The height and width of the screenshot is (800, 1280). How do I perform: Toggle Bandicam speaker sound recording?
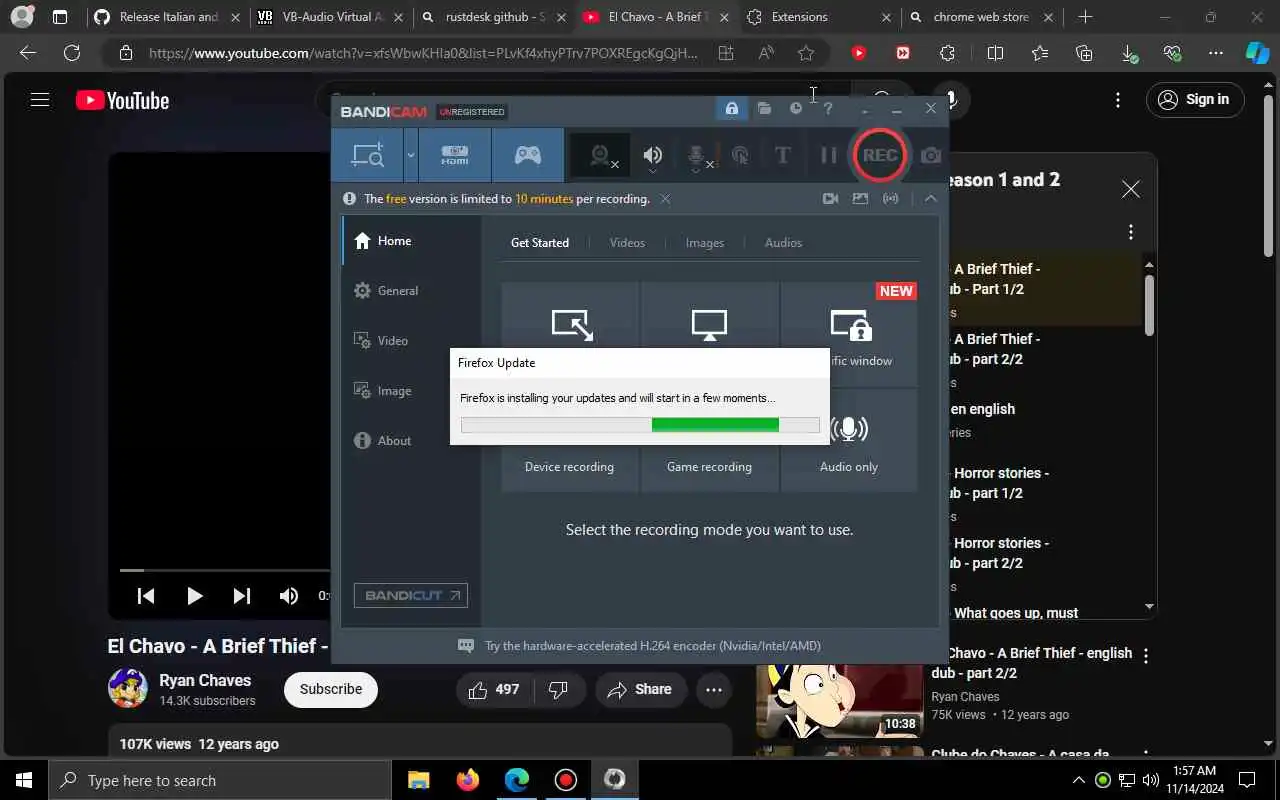[653, 155]
